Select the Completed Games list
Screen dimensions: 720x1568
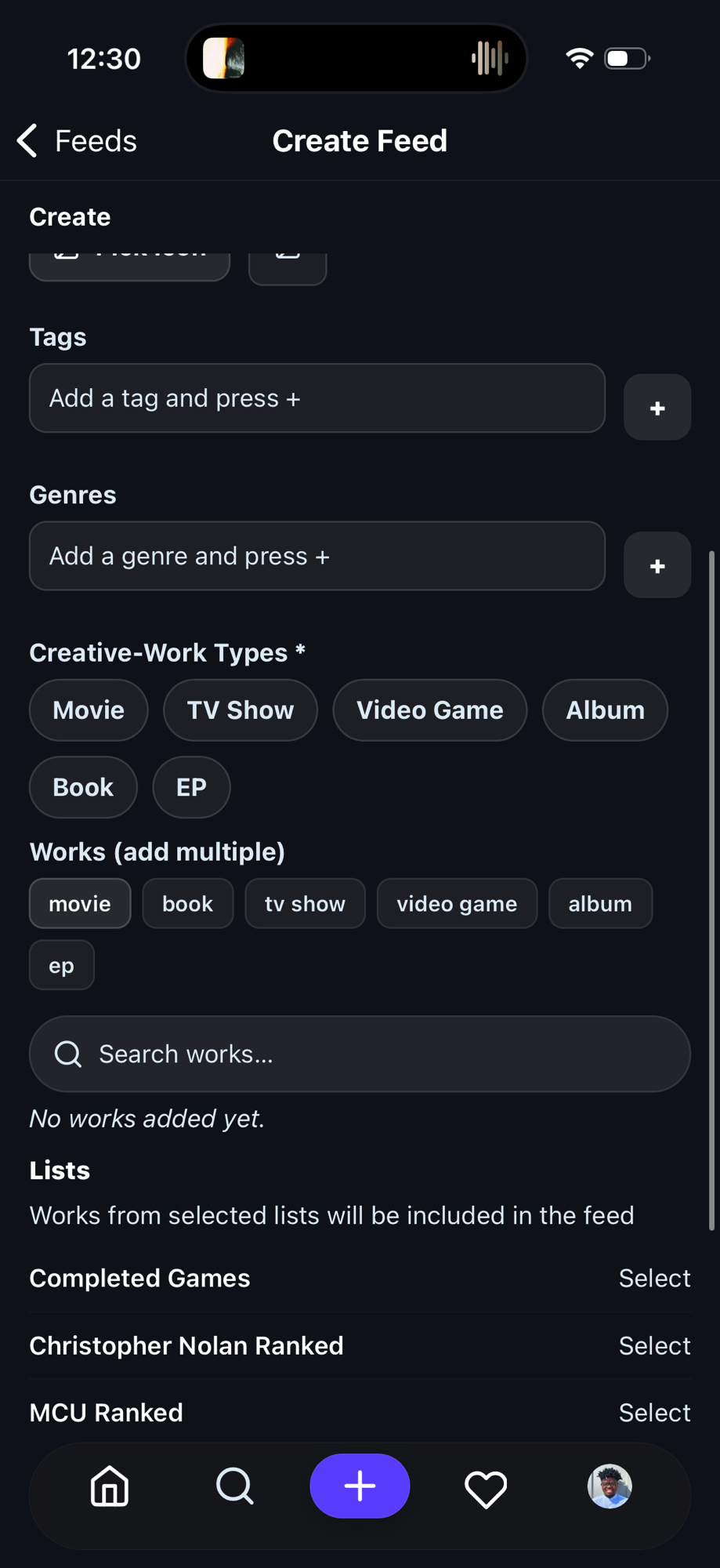click(654, 1279)
